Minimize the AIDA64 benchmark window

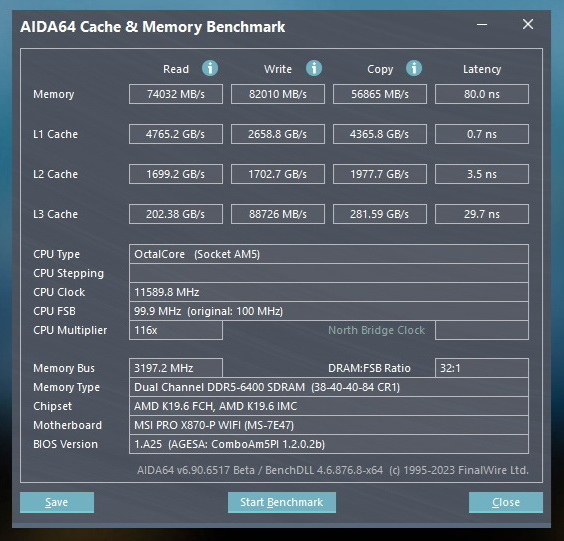tap(482, 24)
